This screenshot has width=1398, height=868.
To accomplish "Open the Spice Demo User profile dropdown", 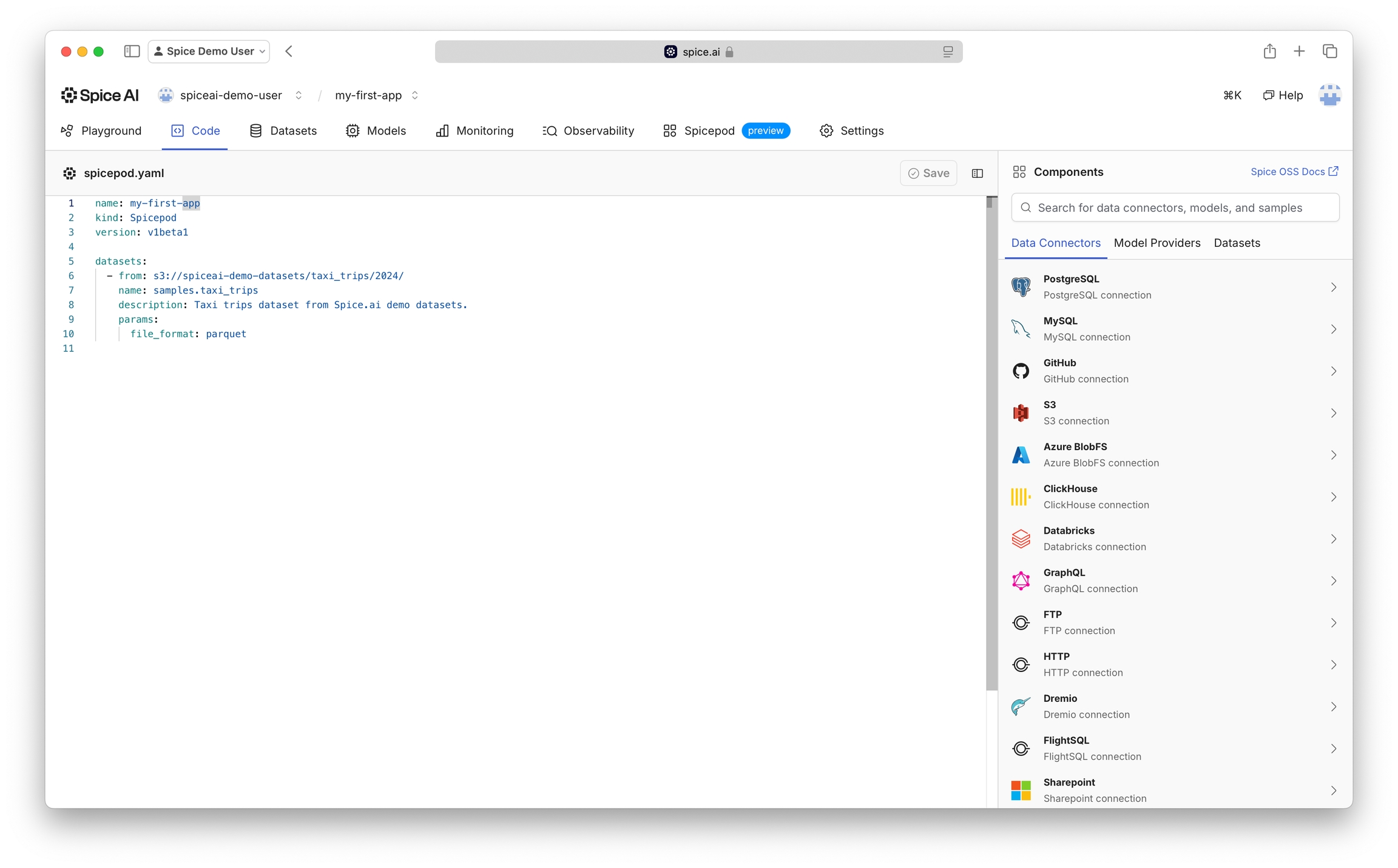I will 209,52.
